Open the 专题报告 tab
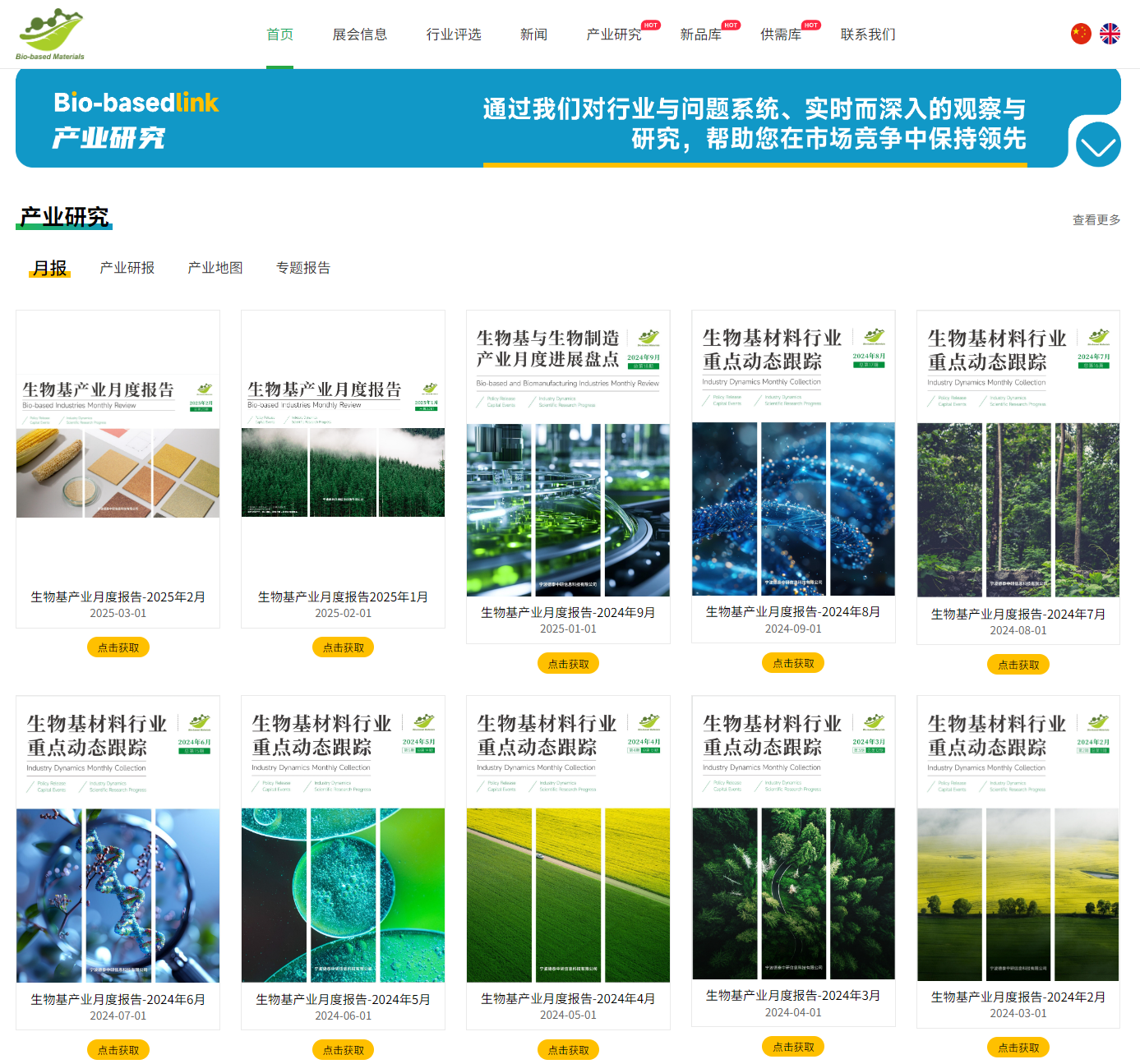 (302, 268)
